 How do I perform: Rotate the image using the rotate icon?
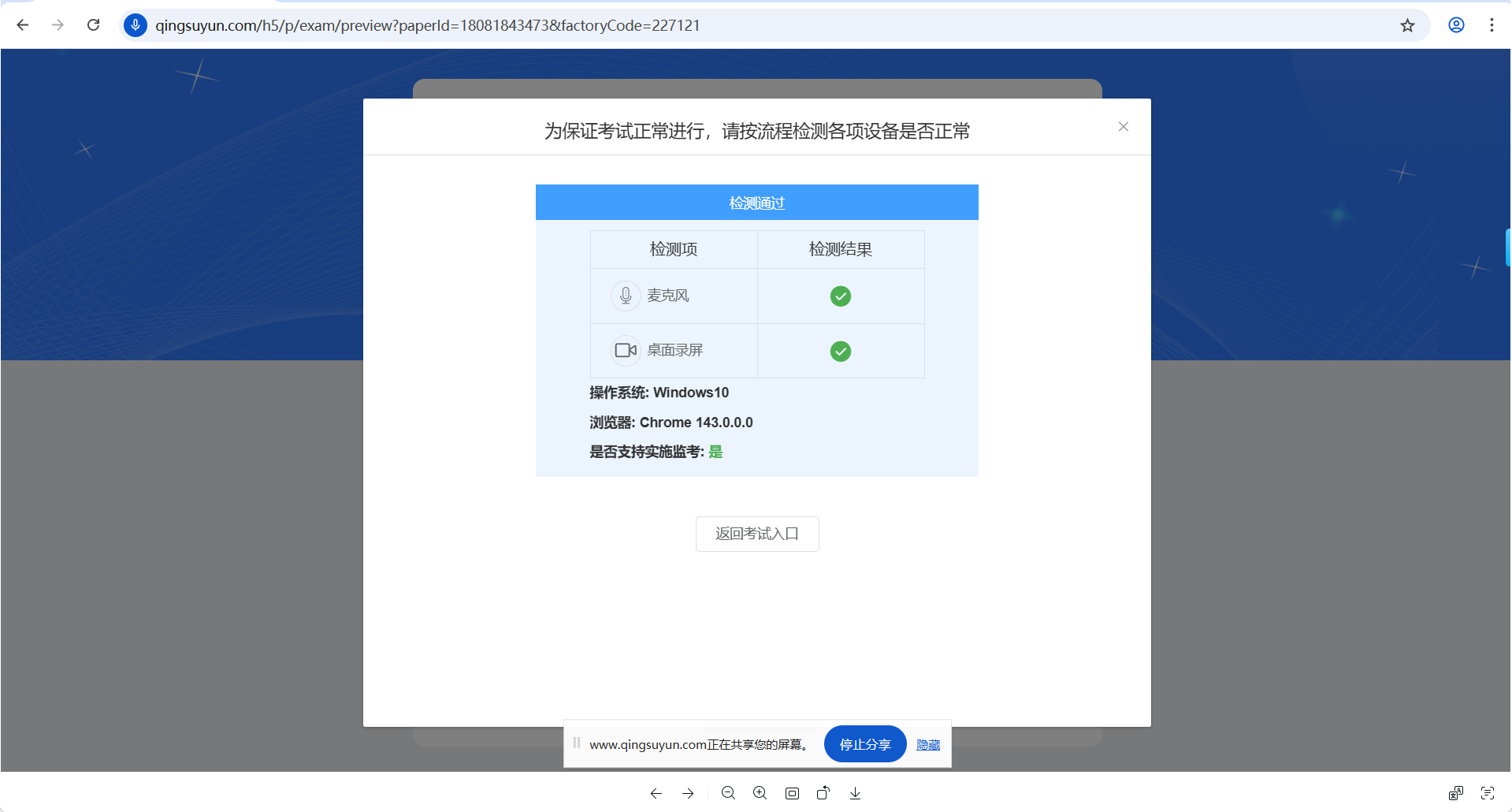tap(823, 793)
